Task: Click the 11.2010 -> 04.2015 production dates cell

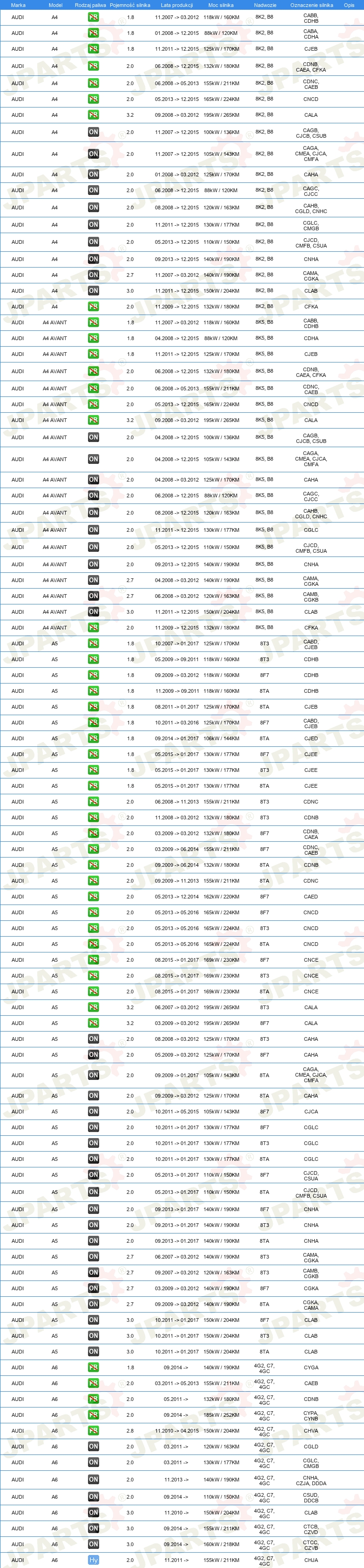Action: tap(176, 1431)
